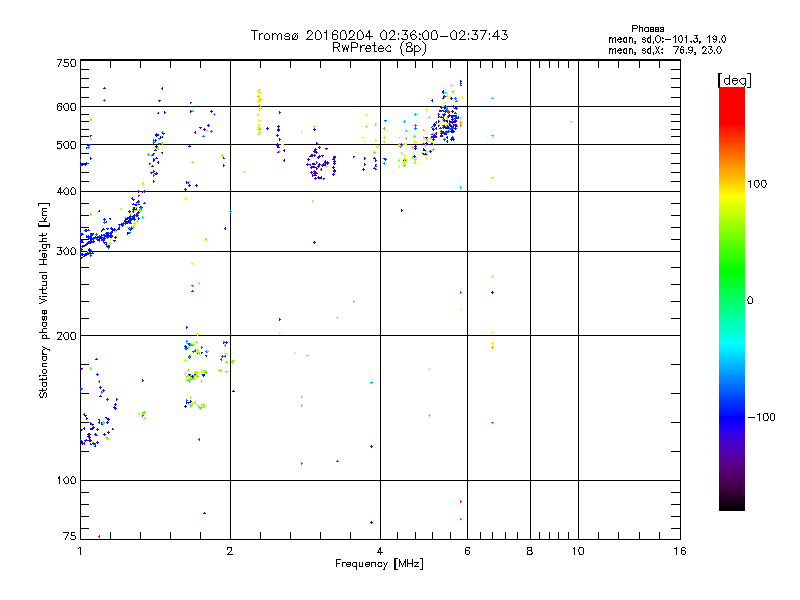This screenshot has width=800, height=600.
Task: Click the '1' frequency tick label
Action: pyautogui.click(x=80, y=551)
